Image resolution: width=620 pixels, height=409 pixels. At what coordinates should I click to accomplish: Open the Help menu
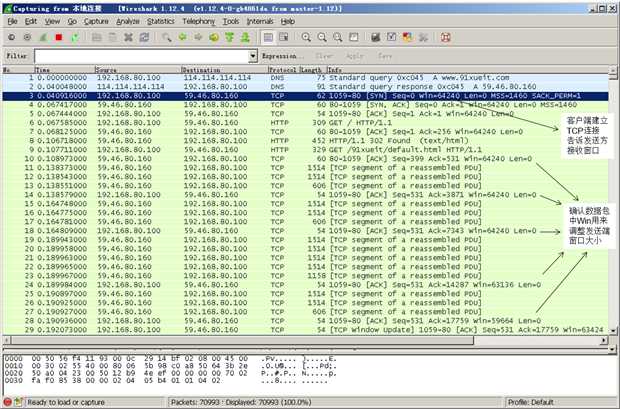(288, 21)
